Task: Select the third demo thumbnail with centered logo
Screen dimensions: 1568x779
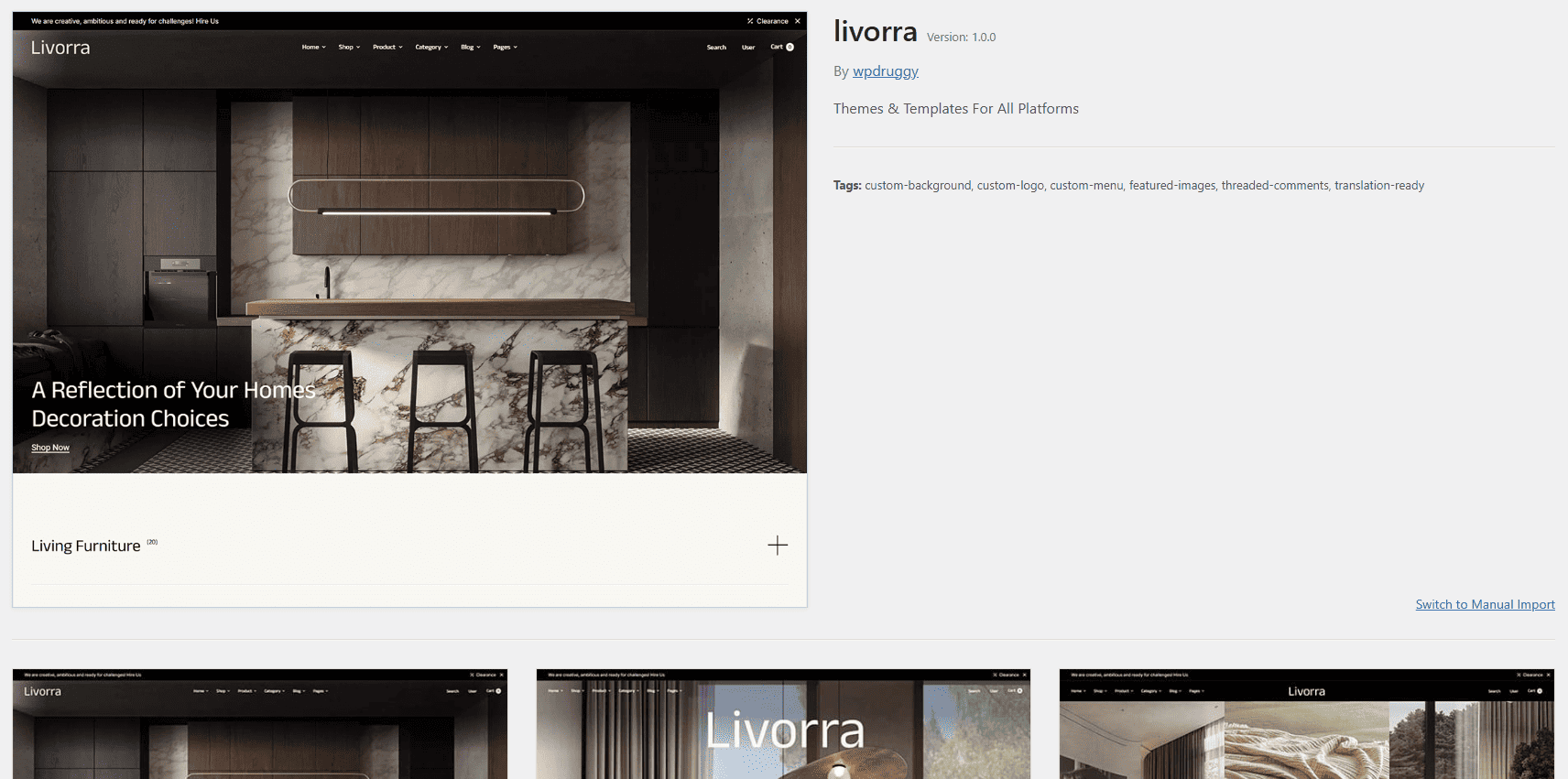Action: pyautogui.click(x=1307, y=724)
